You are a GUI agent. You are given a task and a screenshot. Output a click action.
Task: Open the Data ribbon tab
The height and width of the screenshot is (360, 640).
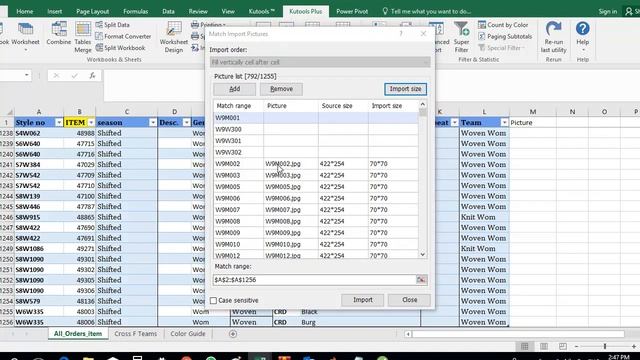(168, 11)
